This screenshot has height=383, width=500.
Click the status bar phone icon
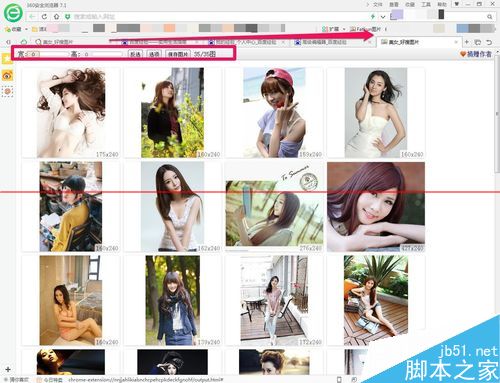coord(339,379)
